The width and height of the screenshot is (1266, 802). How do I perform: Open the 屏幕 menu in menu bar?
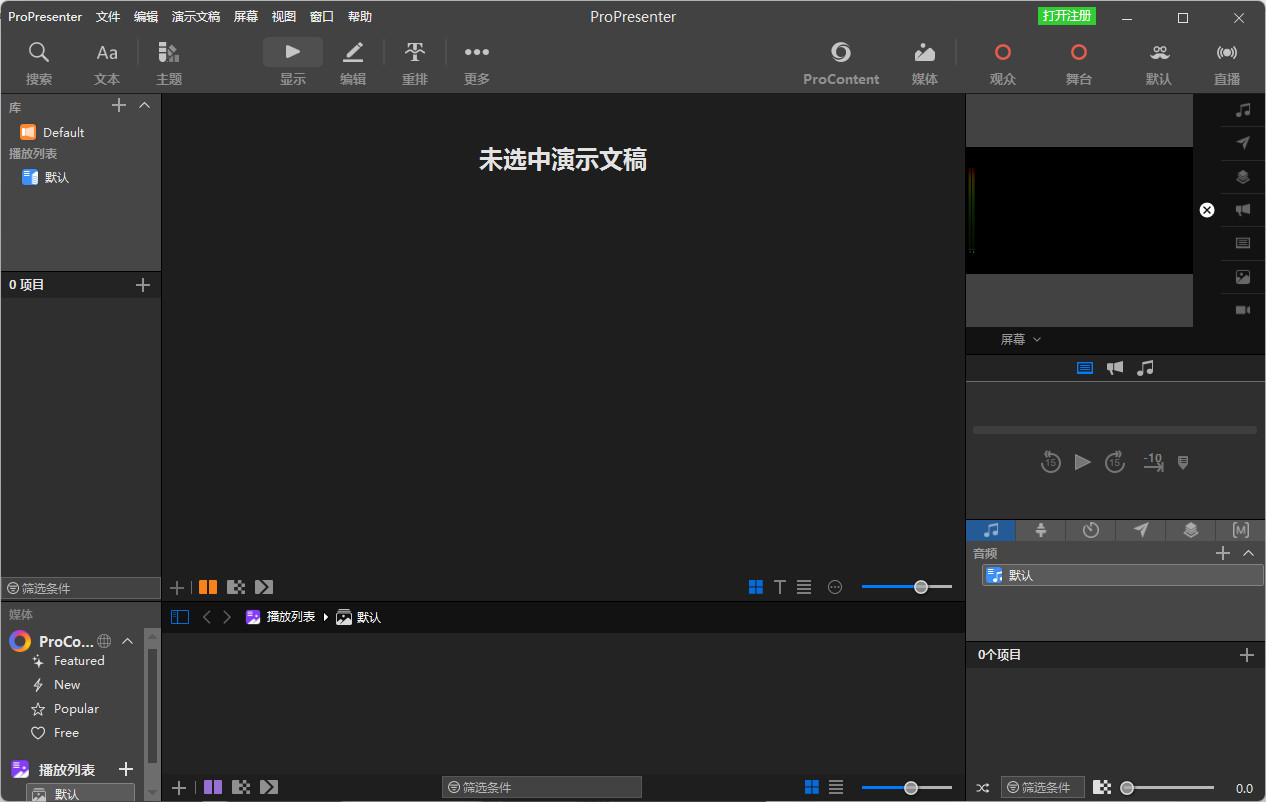point(246,17)
